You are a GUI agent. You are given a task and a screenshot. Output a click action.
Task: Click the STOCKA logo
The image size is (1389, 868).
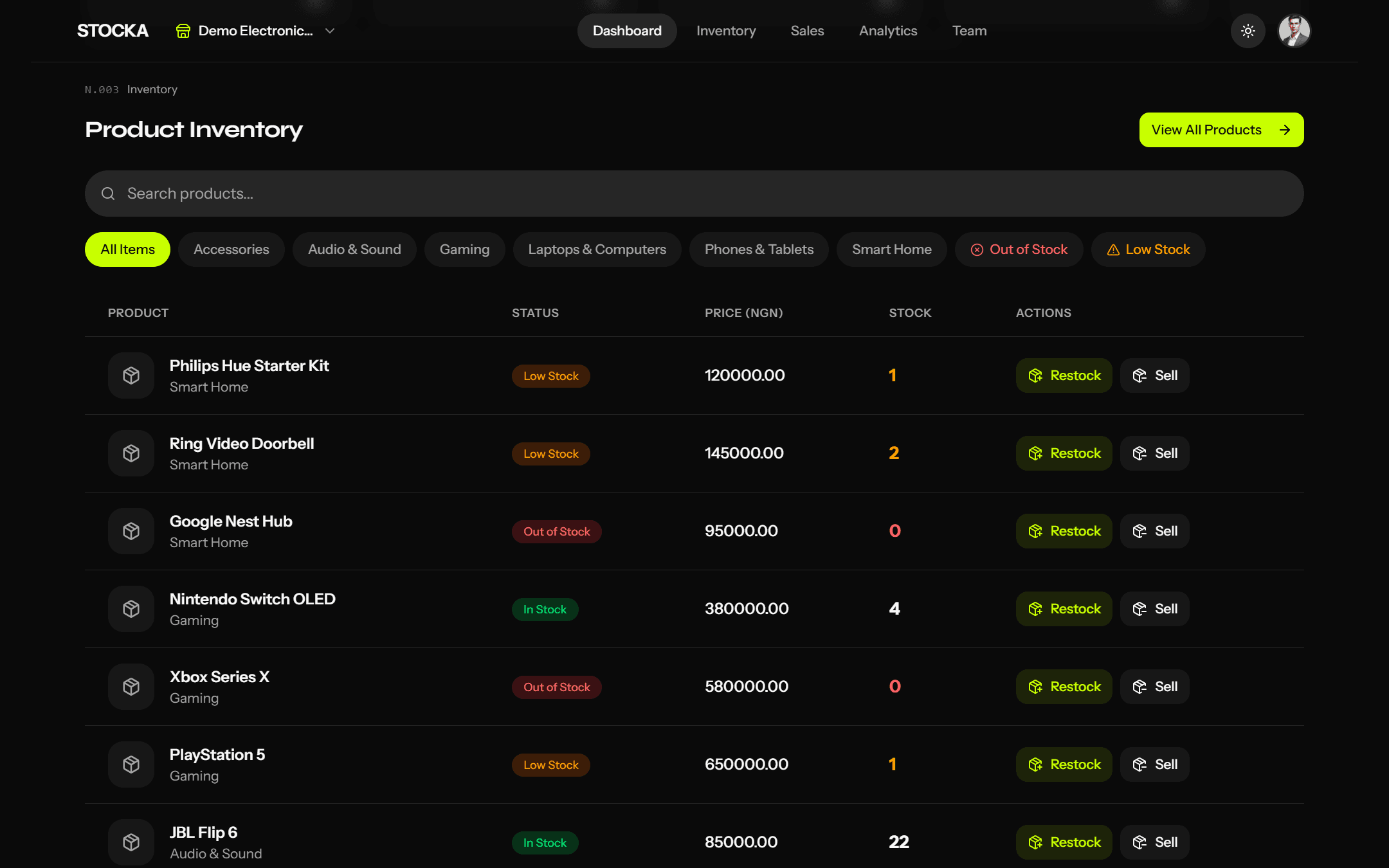(113, 31)
